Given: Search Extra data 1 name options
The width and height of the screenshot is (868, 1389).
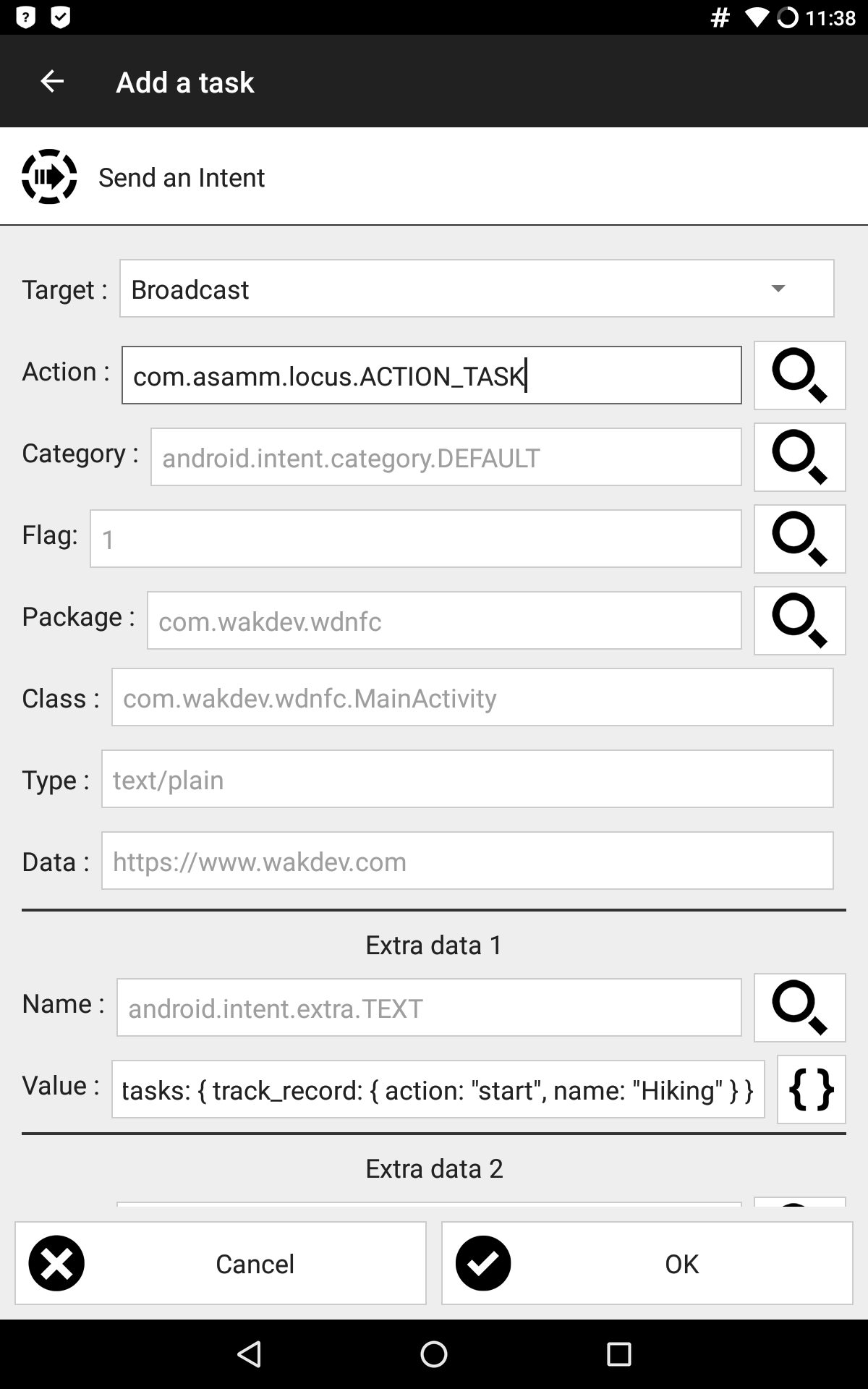Looking at the screenshot, I should point(799,1008).
